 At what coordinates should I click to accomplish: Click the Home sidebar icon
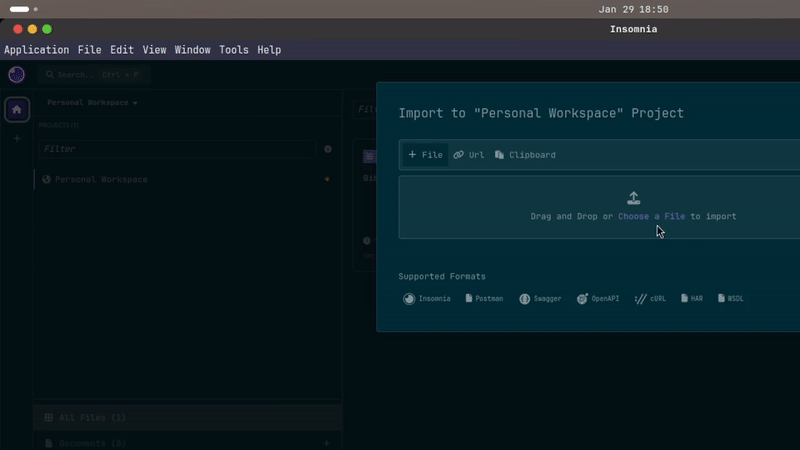[x=17, y=110]
